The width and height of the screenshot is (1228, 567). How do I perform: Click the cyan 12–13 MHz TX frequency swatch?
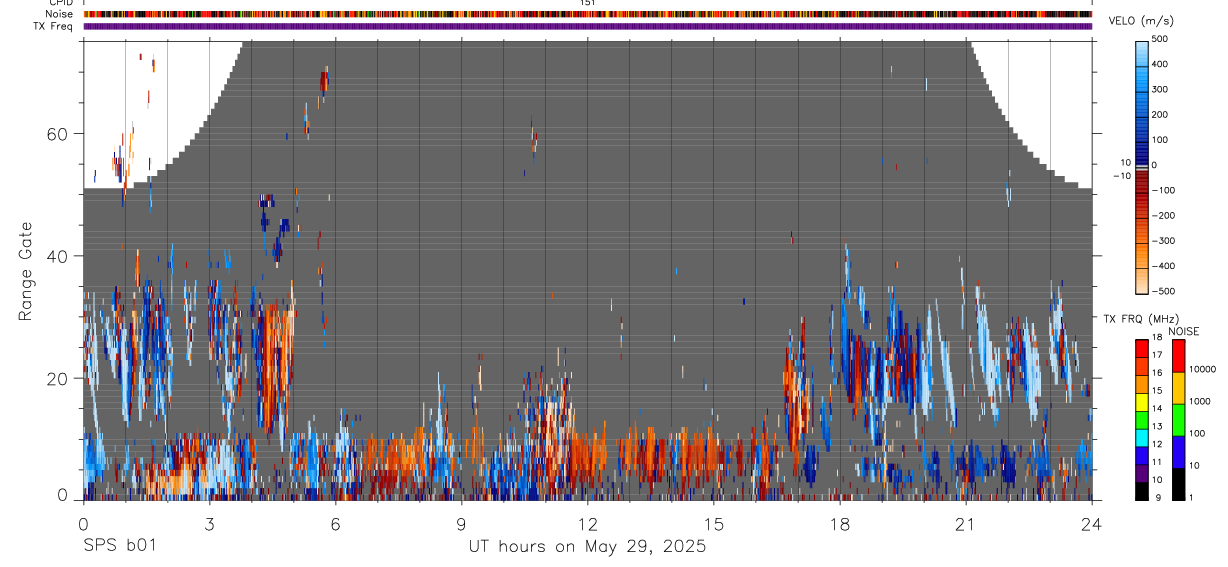(x=1142, y=437)
